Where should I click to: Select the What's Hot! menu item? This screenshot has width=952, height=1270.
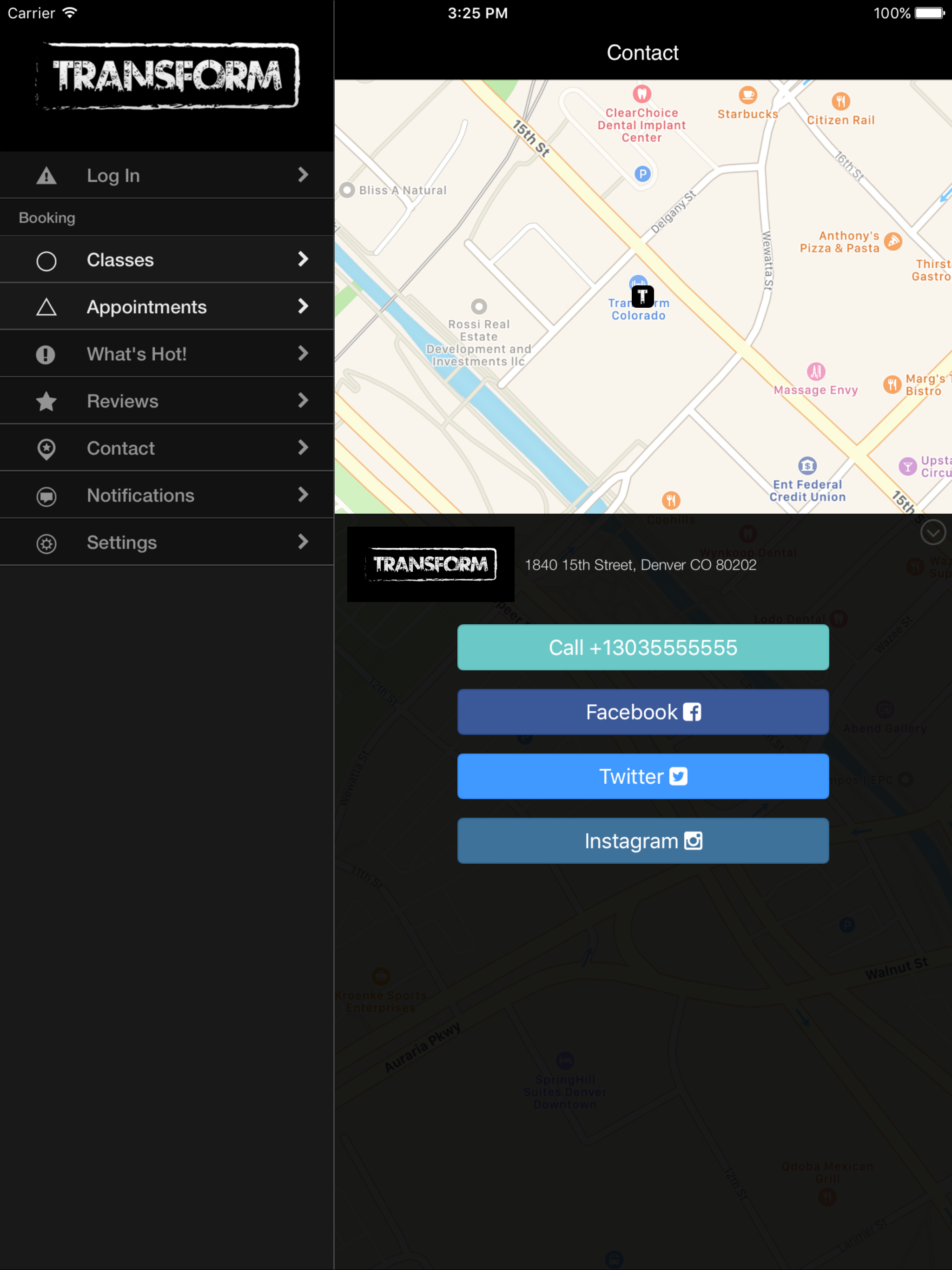coord(166,354)
